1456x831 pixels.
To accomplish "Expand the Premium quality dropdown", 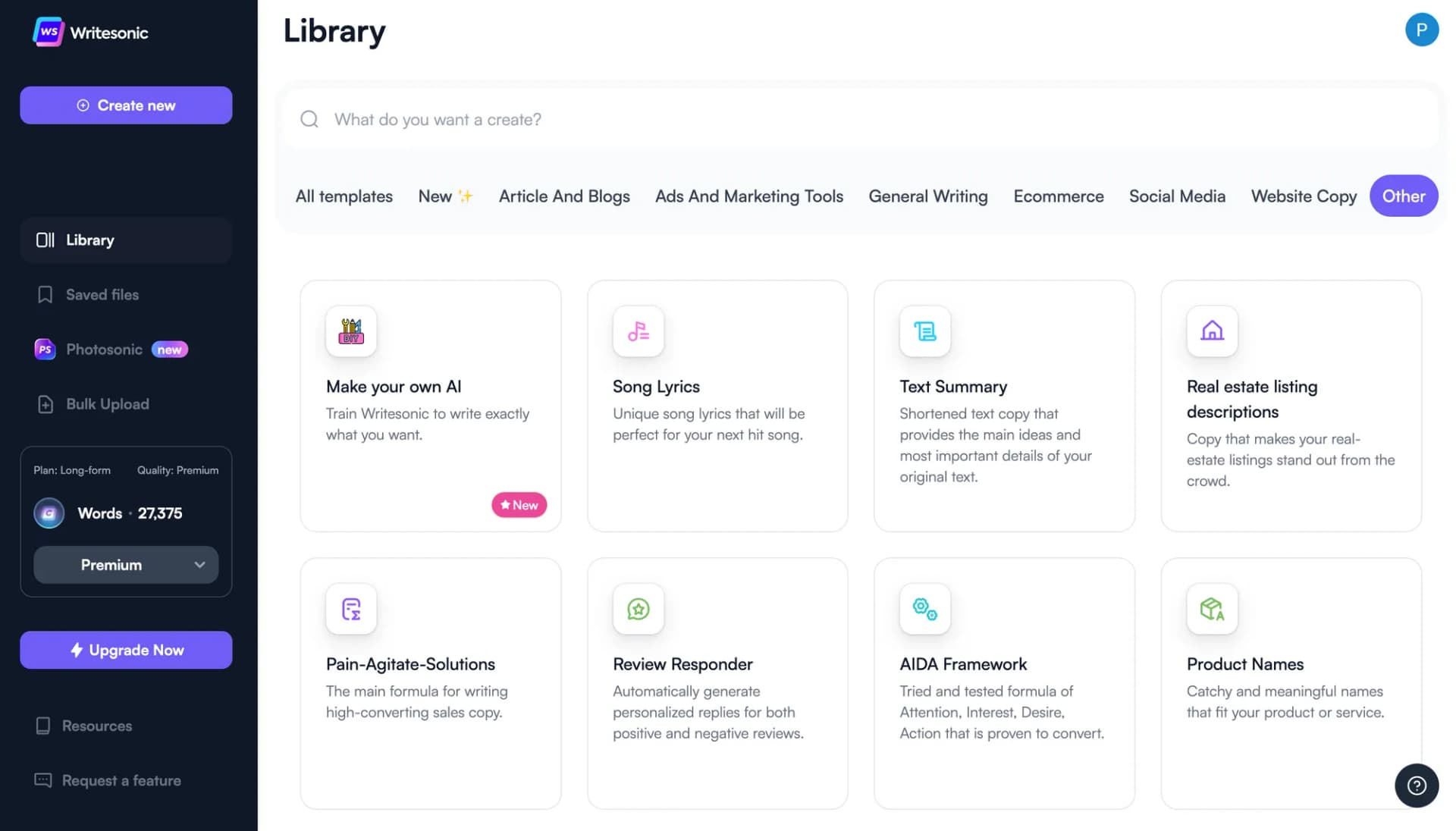I will 126,563.
